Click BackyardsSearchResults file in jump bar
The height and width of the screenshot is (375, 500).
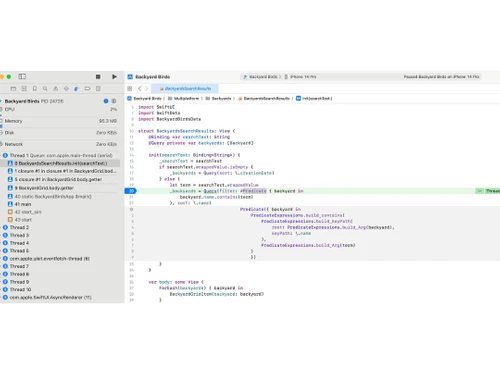pyautogui.click(x=264, y=99)
